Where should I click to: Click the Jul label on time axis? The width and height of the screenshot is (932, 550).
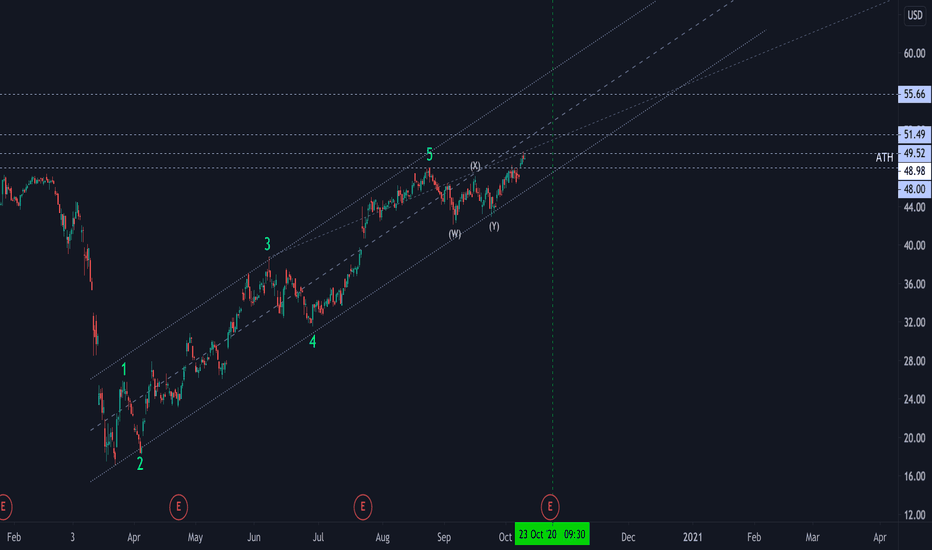(x=318, y=538)
